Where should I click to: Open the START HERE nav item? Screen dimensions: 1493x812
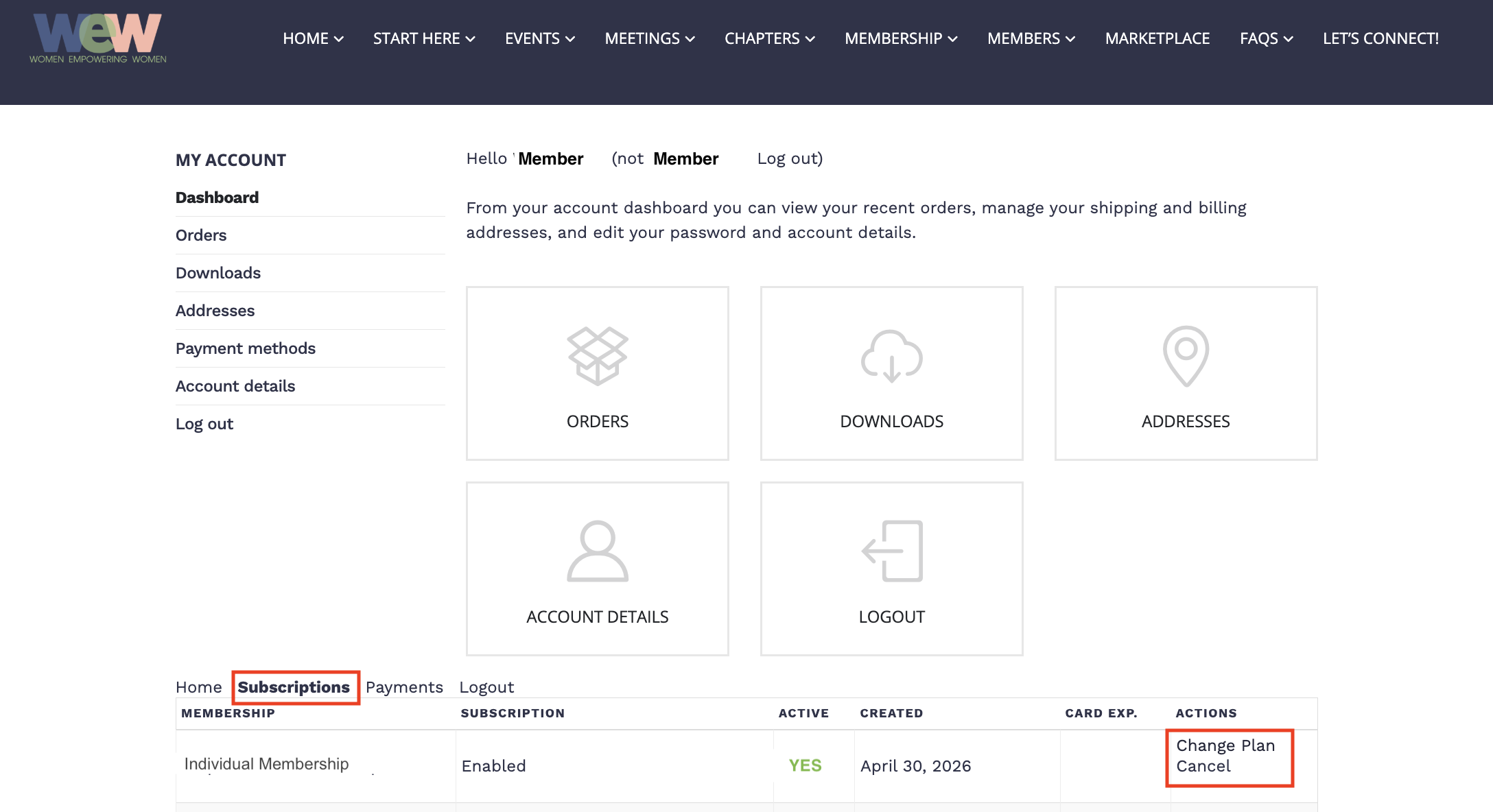(416, 38)
